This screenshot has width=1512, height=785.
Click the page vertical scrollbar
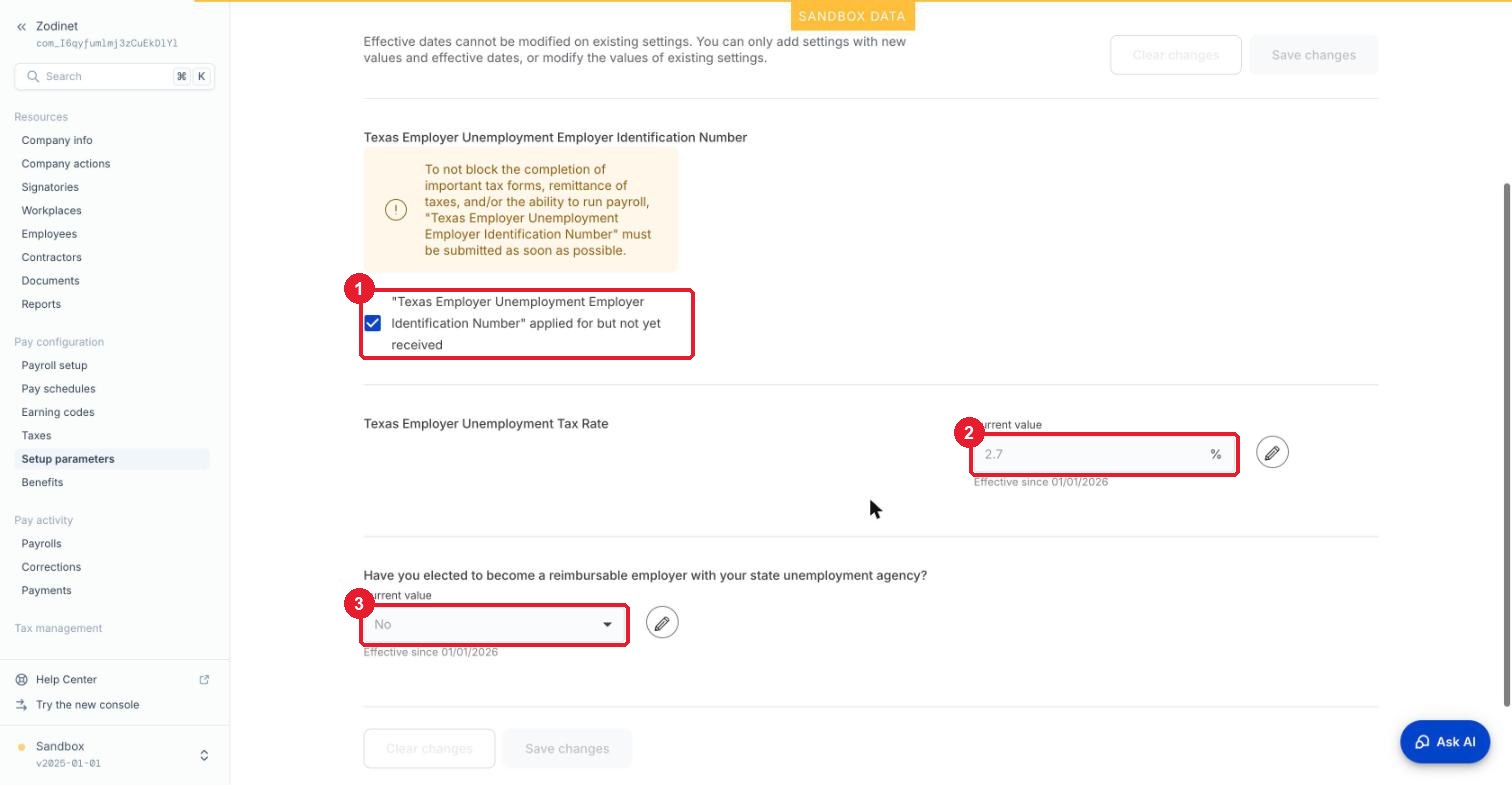pos(1507,445)
